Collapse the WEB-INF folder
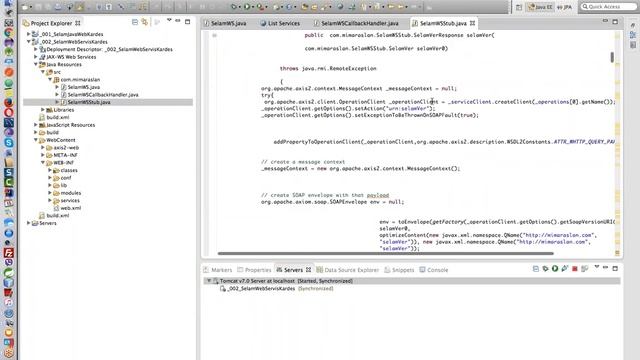Screen dimensions: 640x360 42,162
